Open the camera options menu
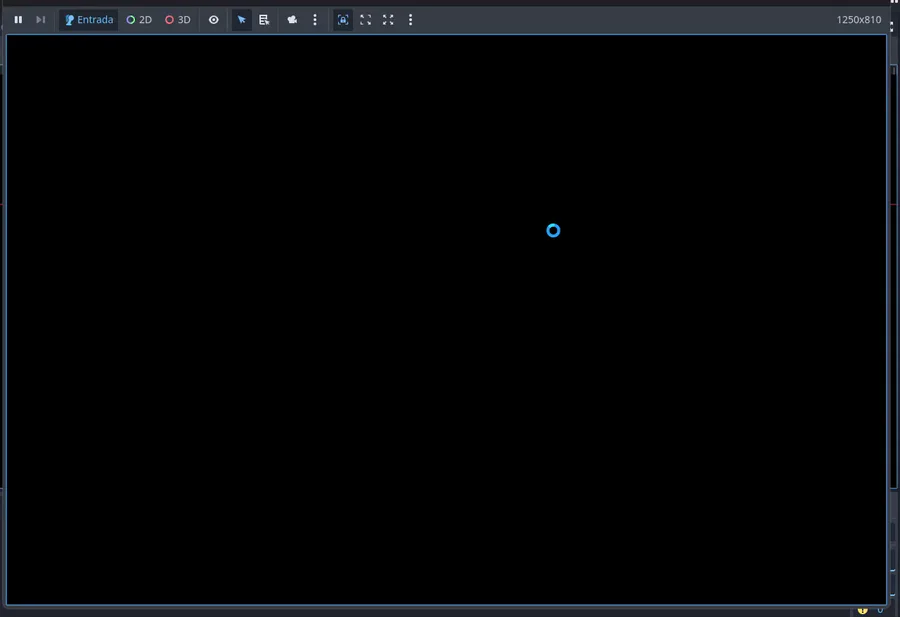The width and height of the screenshot is (900, 617). pos(315,20)
